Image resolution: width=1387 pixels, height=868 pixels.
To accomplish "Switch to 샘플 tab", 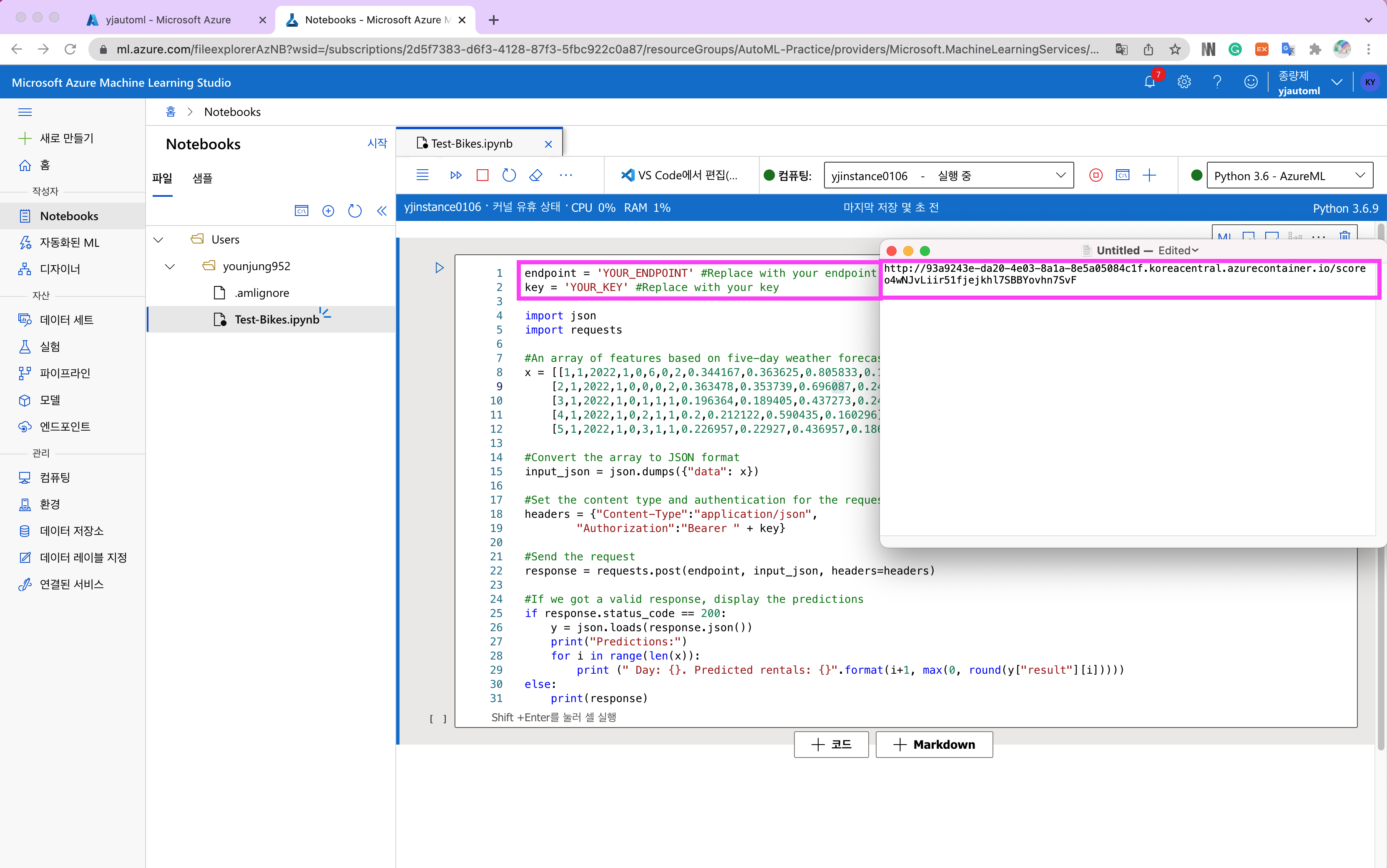I will click(202, 178).
